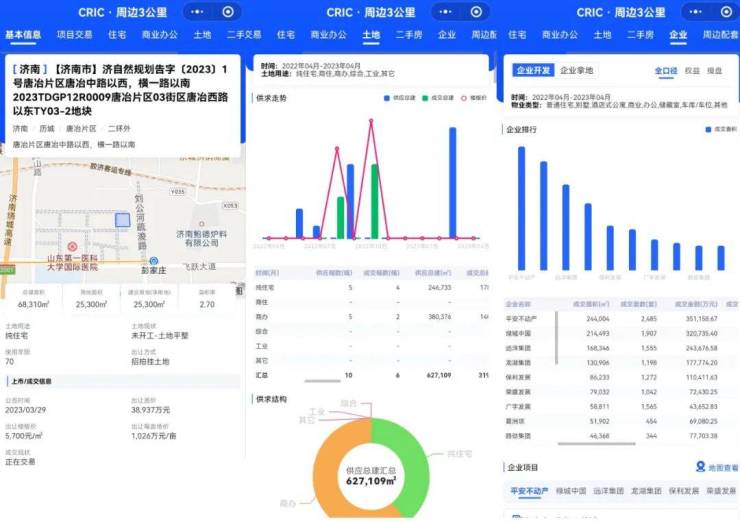Click the 5,700元/㎡ floor price value
Screen dimensions: 740x522
24,436
